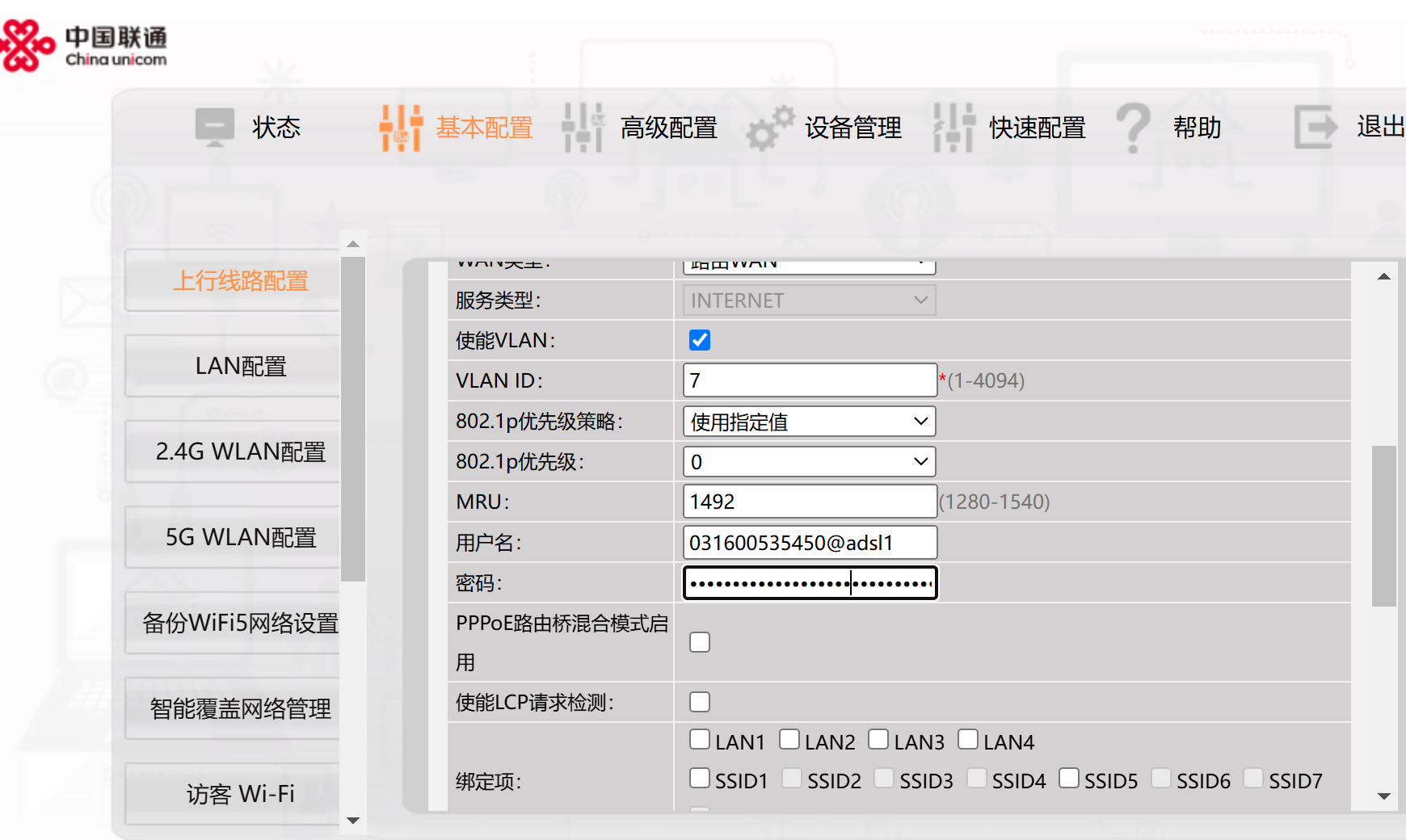Disable the 使能VLAN checkbox

coord(699,340)
